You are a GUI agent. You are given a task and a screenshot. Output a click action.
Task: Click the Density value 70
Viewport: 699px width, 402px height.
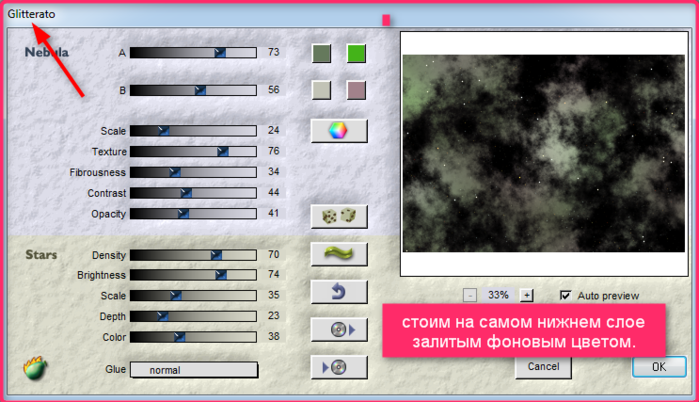(x=274, y=254)
